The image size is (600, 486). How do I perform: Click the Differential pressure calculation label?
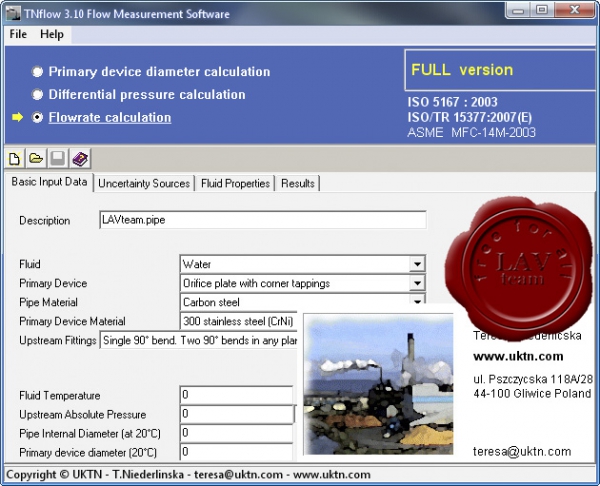147,95
